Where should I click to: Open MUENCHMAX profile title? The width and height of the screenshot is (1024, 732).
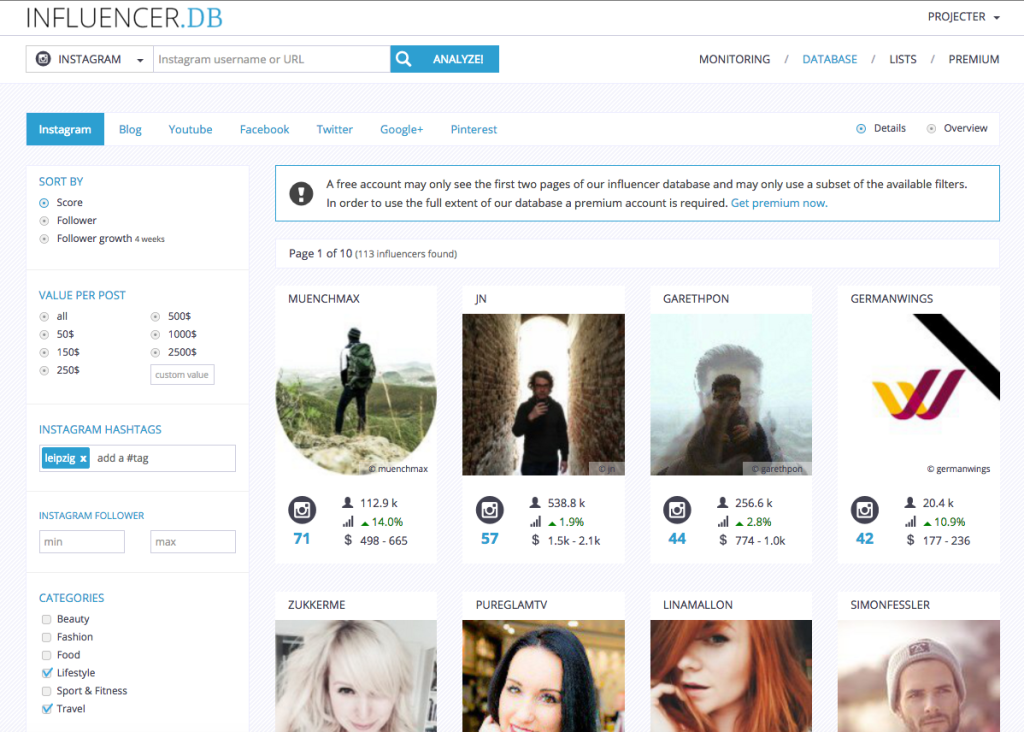[x=324, y=298]
